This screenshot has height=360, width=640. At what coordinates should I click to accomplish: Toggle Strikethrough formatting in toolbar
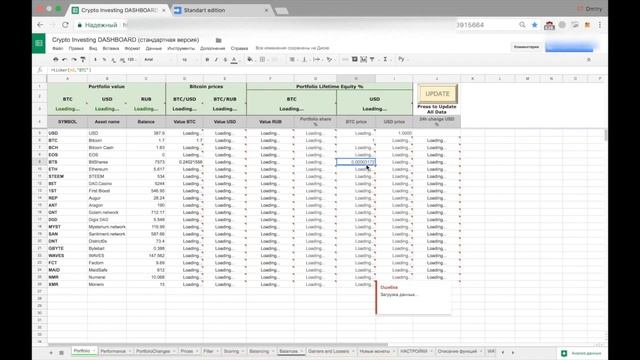click(225, 60)
